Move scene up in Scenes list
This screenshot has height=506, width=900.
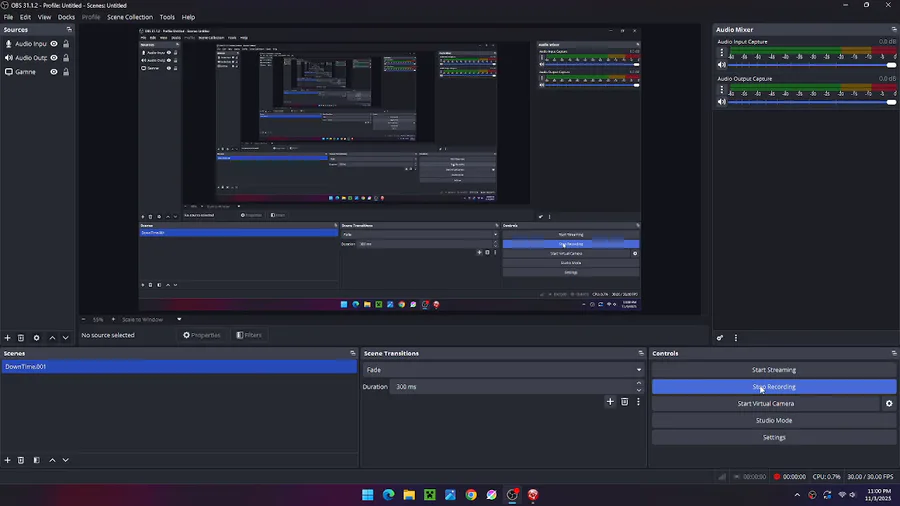(x=52, y=460)
